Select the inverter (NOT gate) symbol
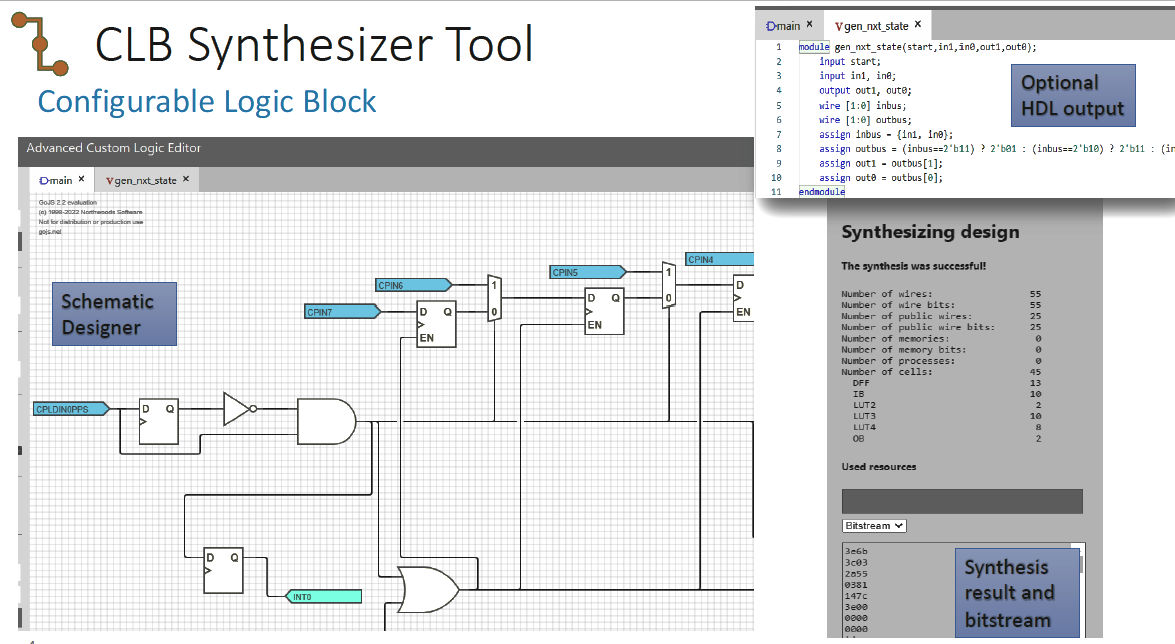This screenshot has width=1175, height=644. (236, 408)
